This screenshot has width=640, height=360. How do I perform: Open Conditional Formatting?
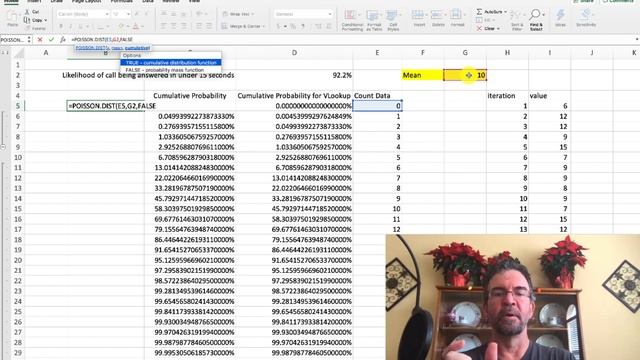352,20
